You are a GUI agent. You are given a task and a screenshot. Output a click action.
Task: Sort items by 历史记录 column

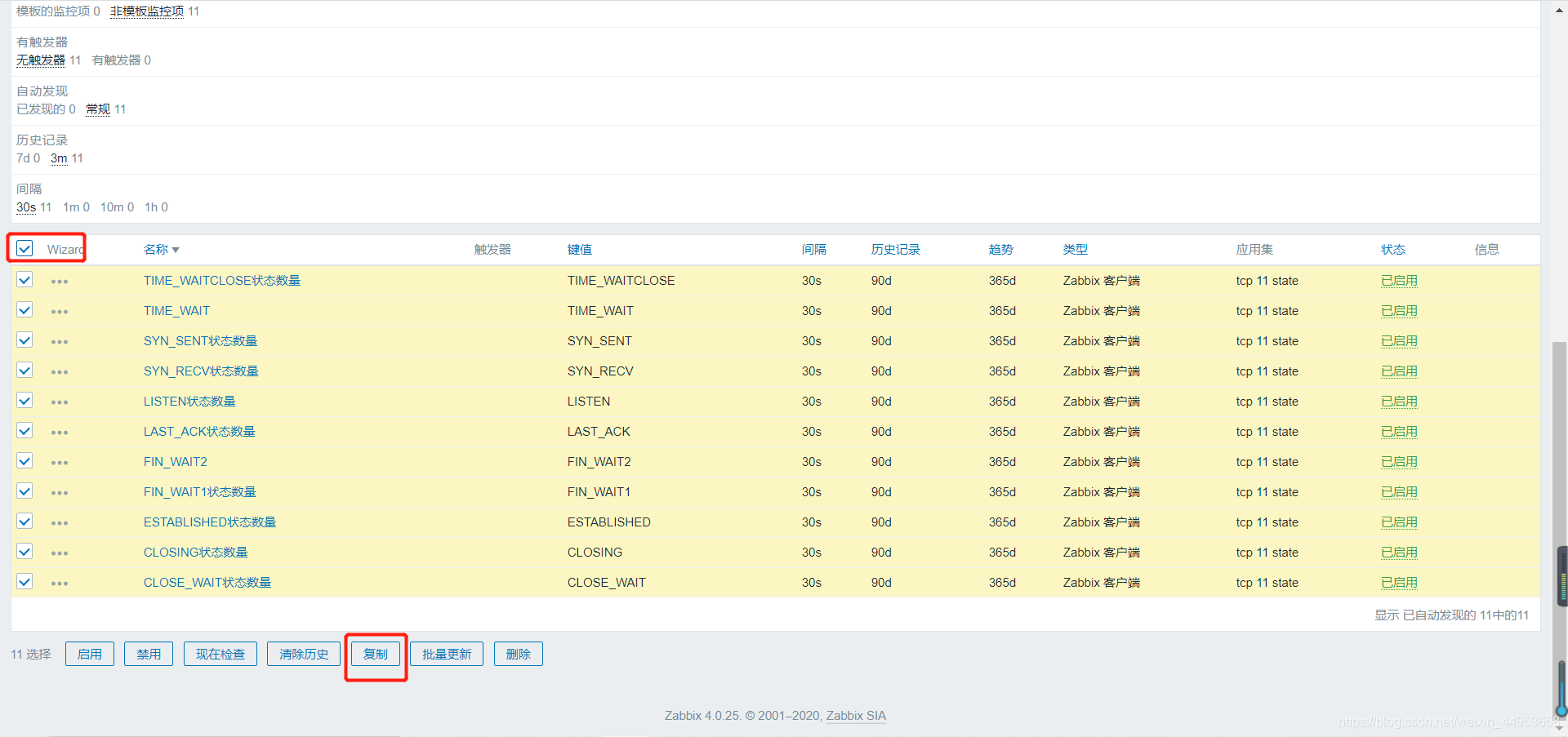click(x=896, y=250)
